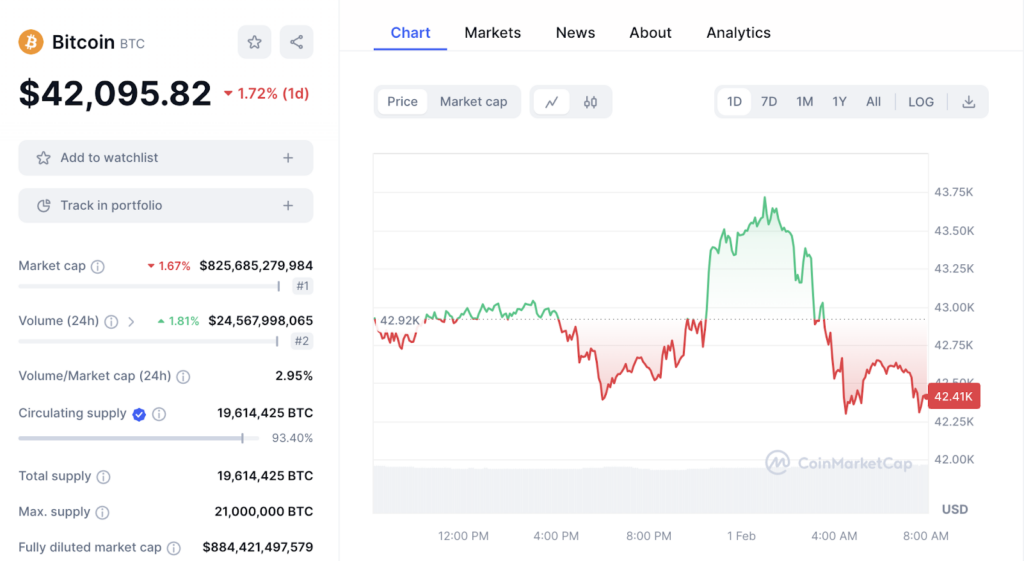
Task: Switch to the Analytics tab
Action: click(x=738, y=33)
